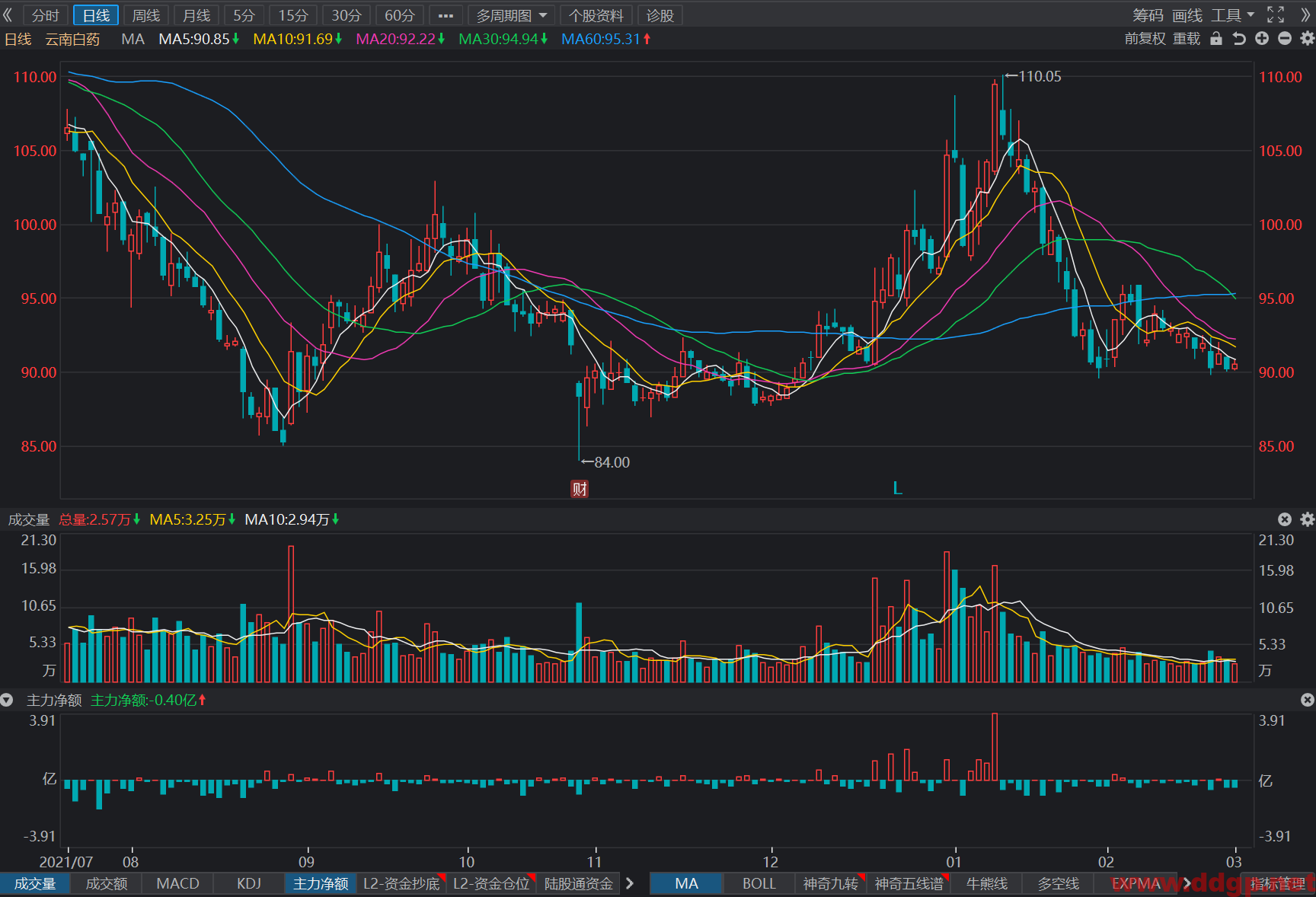
Task: Click the 110.05 high price label
Action: pyautogui.click(x=1040, y=76)
